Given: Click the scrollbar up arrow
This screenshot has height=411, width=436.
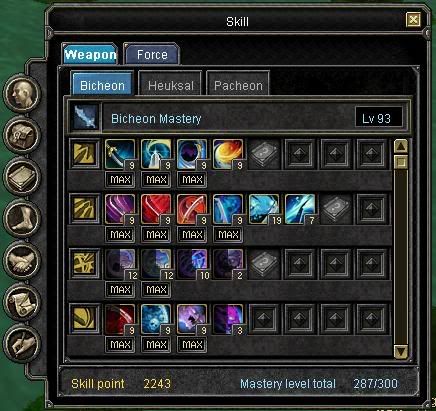Looking at the screenshot, I should (x=401, y=146).
